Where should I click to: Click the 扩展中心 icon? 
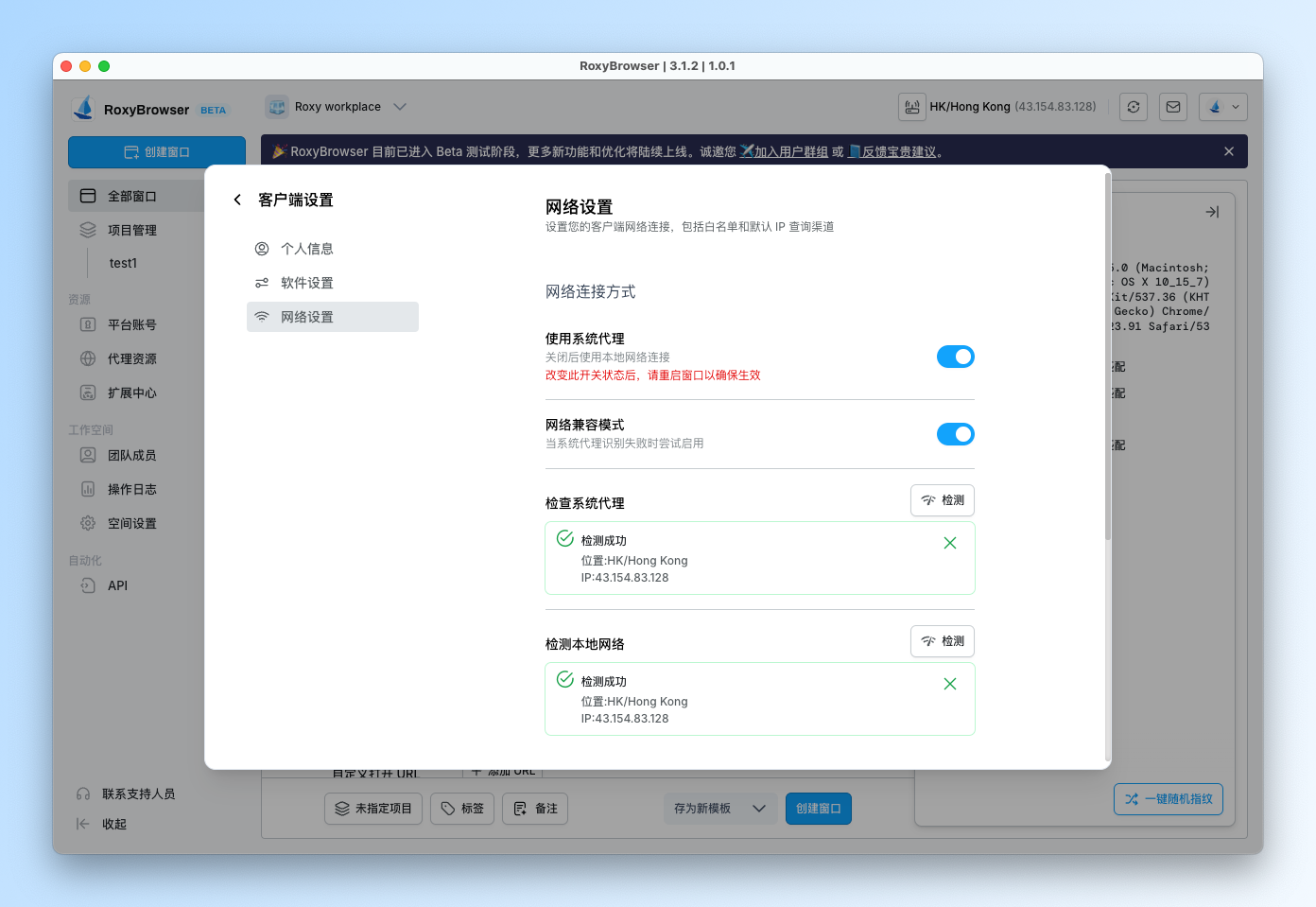(x=88, y=392)
